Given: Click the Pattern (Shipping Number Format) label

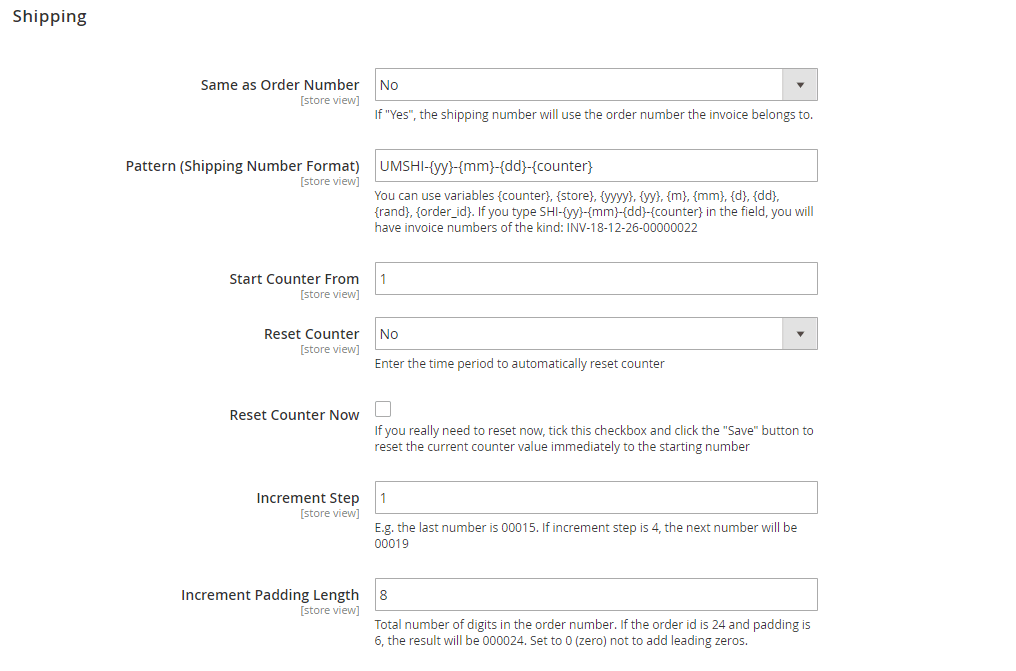Looking at the screenshot, I should [x=242, y=166].
